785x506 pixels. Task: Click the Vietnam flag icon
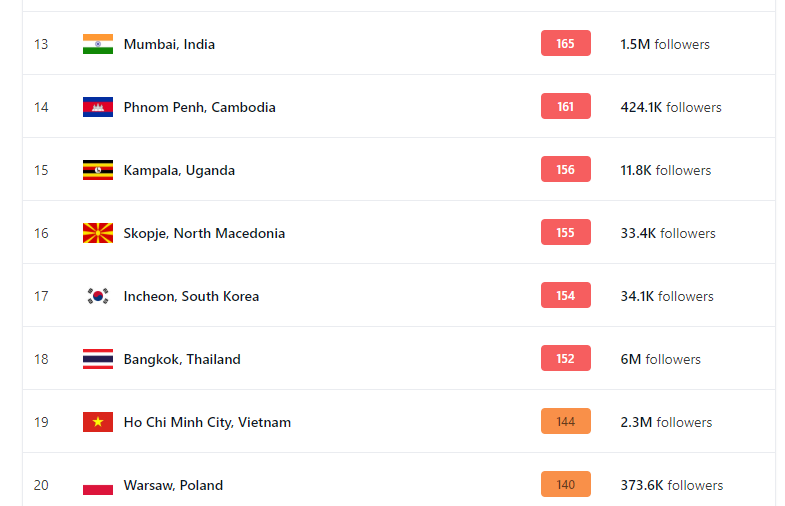(x=98, y=422)
